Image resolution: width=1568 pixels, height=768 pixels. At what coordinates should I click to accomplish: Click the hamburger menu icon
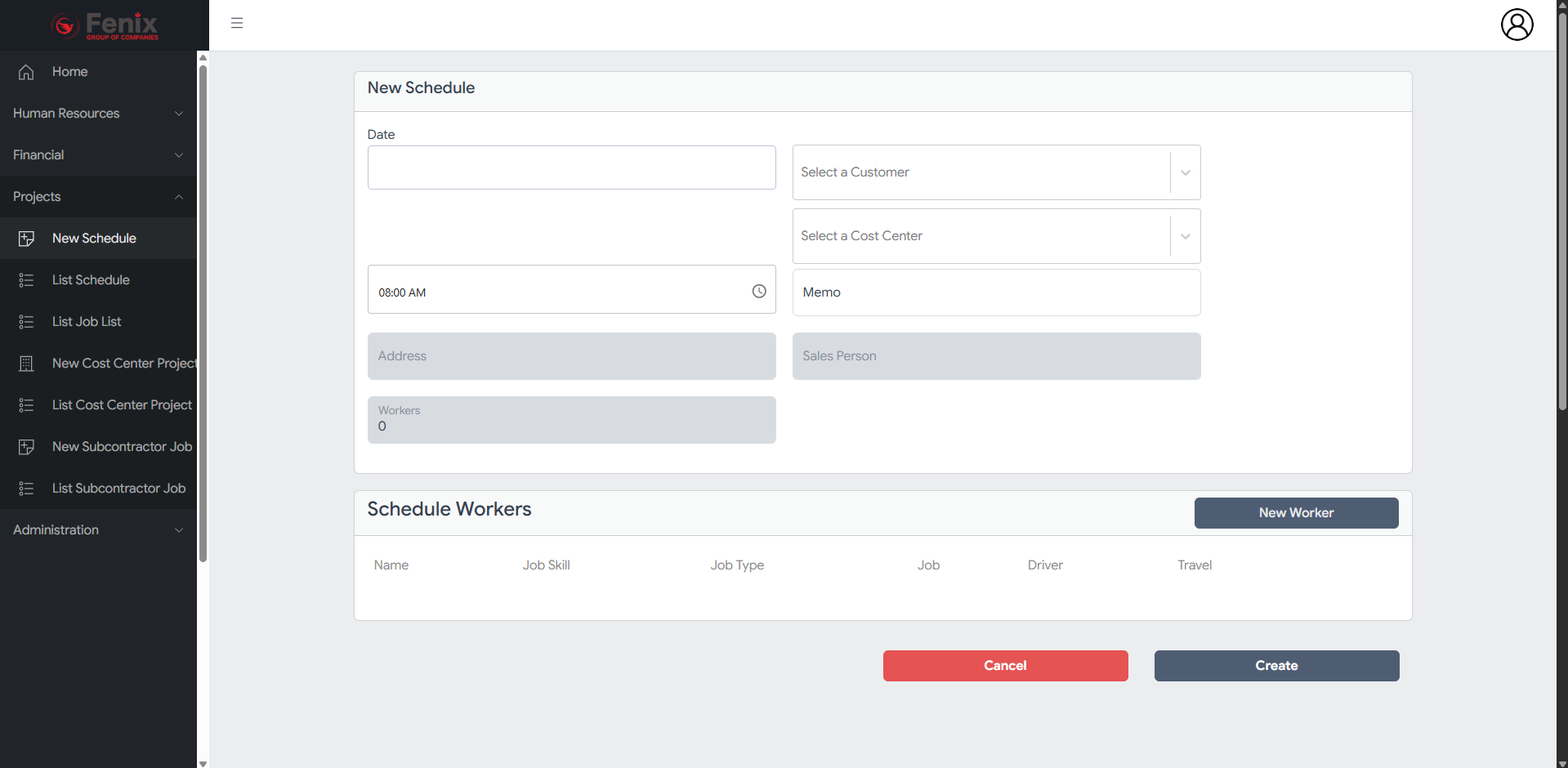point(237,23)
